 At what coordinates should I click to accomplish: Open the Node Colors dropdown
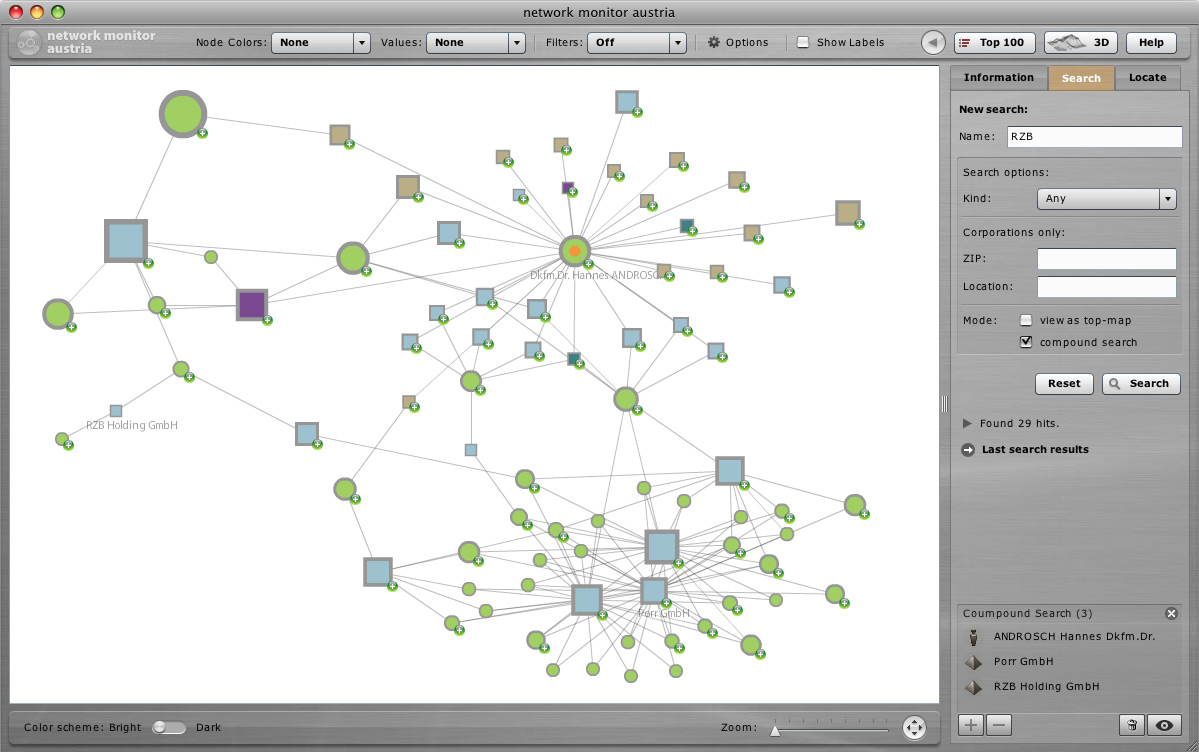coord(321,43)
